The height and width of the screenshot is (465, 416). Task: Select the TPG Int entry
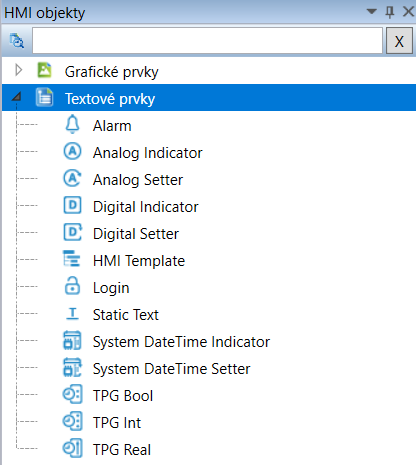click(117, 423)
